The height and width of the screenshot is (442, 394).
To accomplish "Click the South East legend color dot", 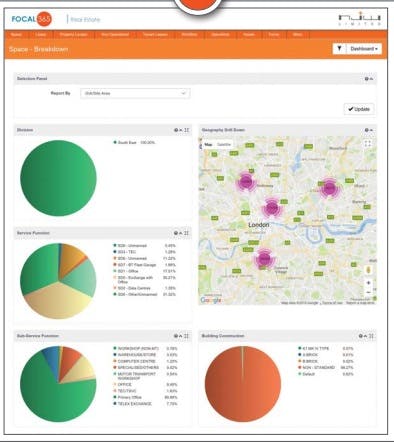I will point(115,142).
